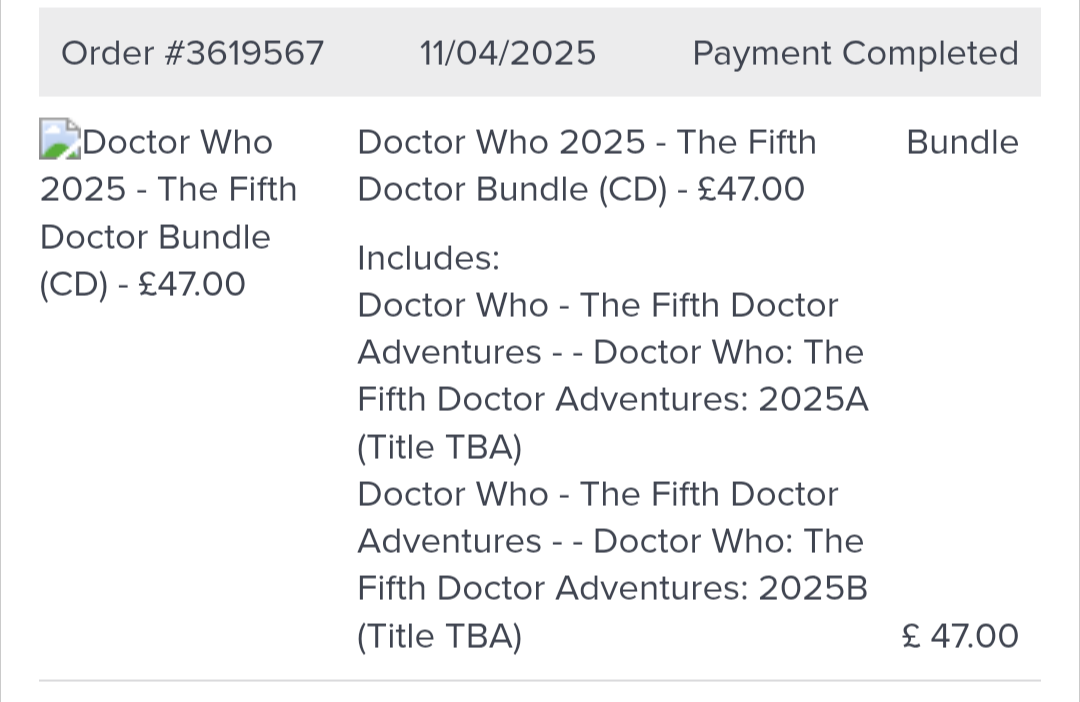Select the order date 11/04/2025
Image resolution: width=1080 pixels, height=702 pixels.
[508, 53]
